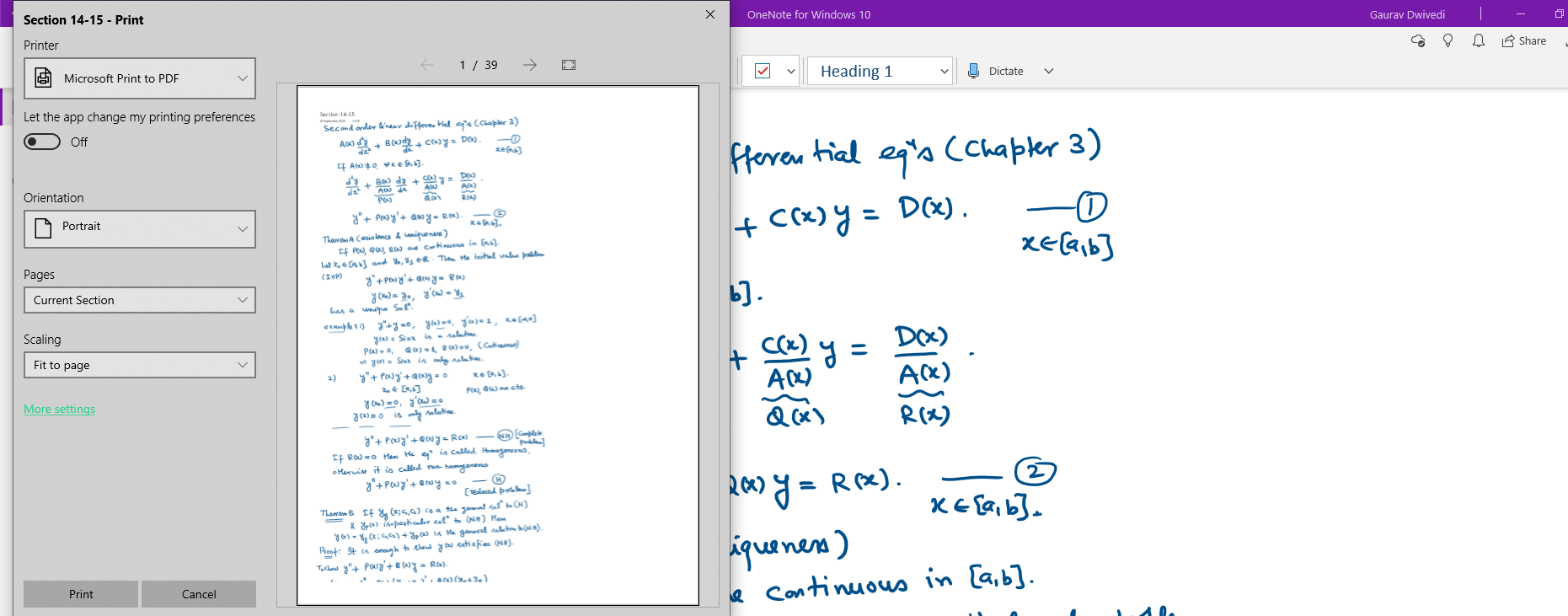Open the Heading 1 style dropdown
The image size is (1568, 616).
[x=880, y=71]
